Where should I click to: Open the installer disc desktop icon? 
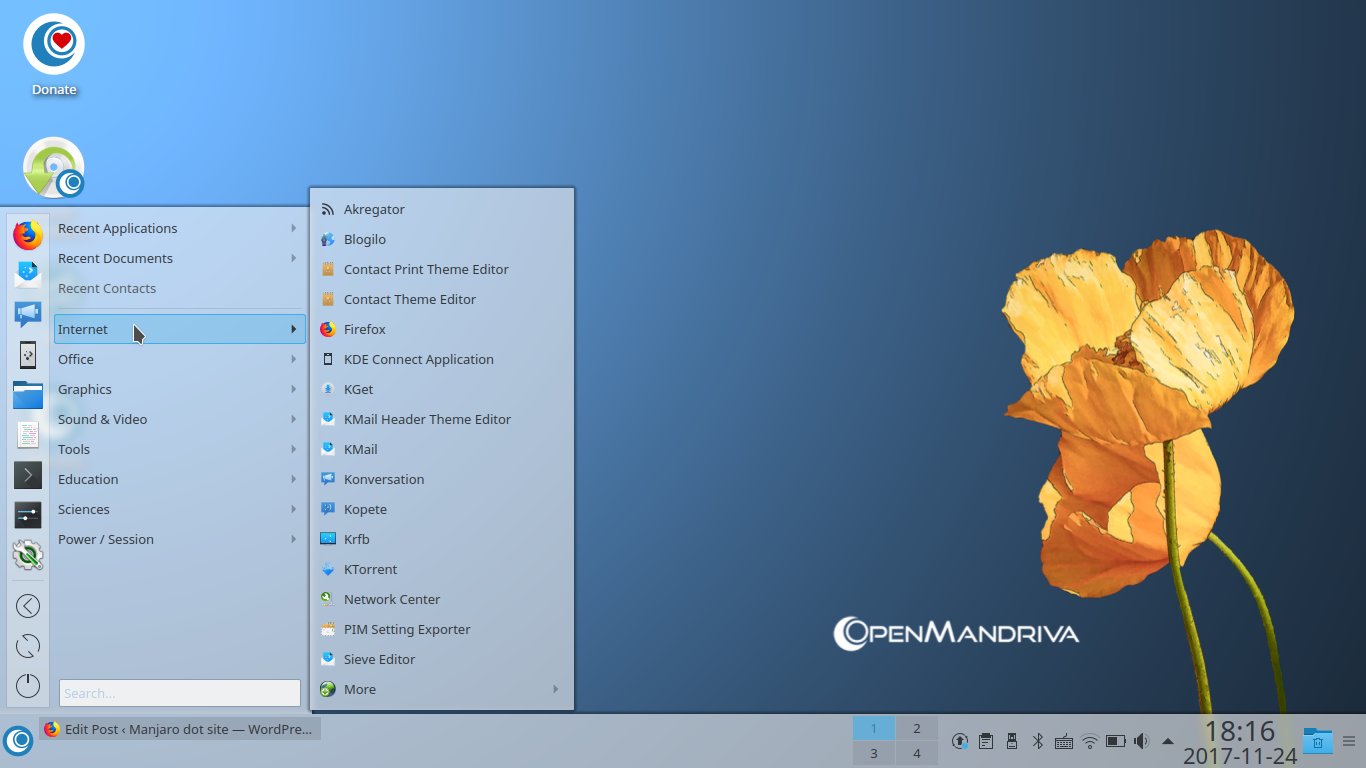pos(54,167)
